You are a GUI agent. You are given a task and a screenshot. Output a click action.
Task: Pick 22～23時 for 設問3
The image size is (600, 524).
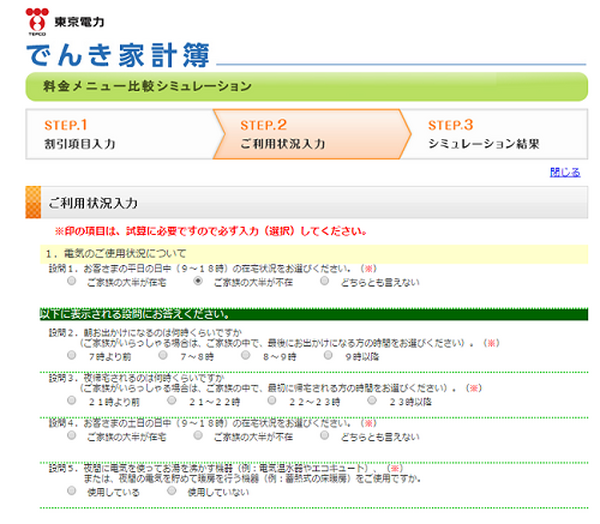(x=272, y=400)
